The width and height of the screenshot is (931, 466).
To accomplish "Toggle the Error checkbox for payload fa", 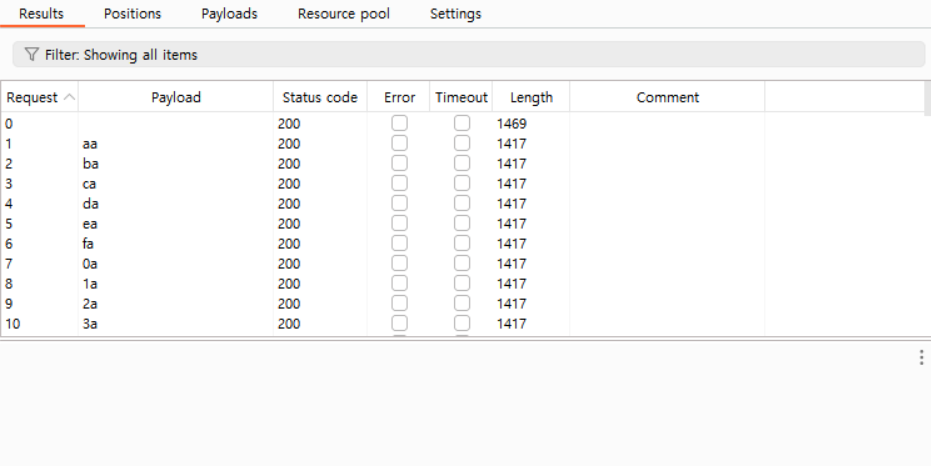I will coord(400,243).
